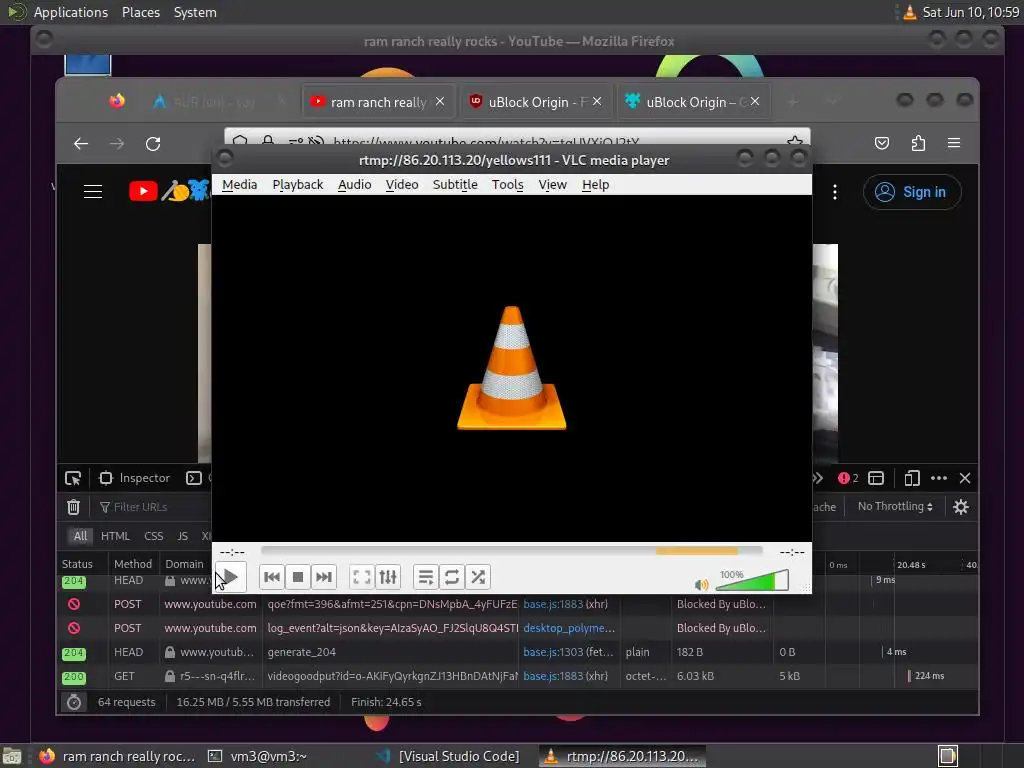Select the videogoodput GET request row

point(518,676)
